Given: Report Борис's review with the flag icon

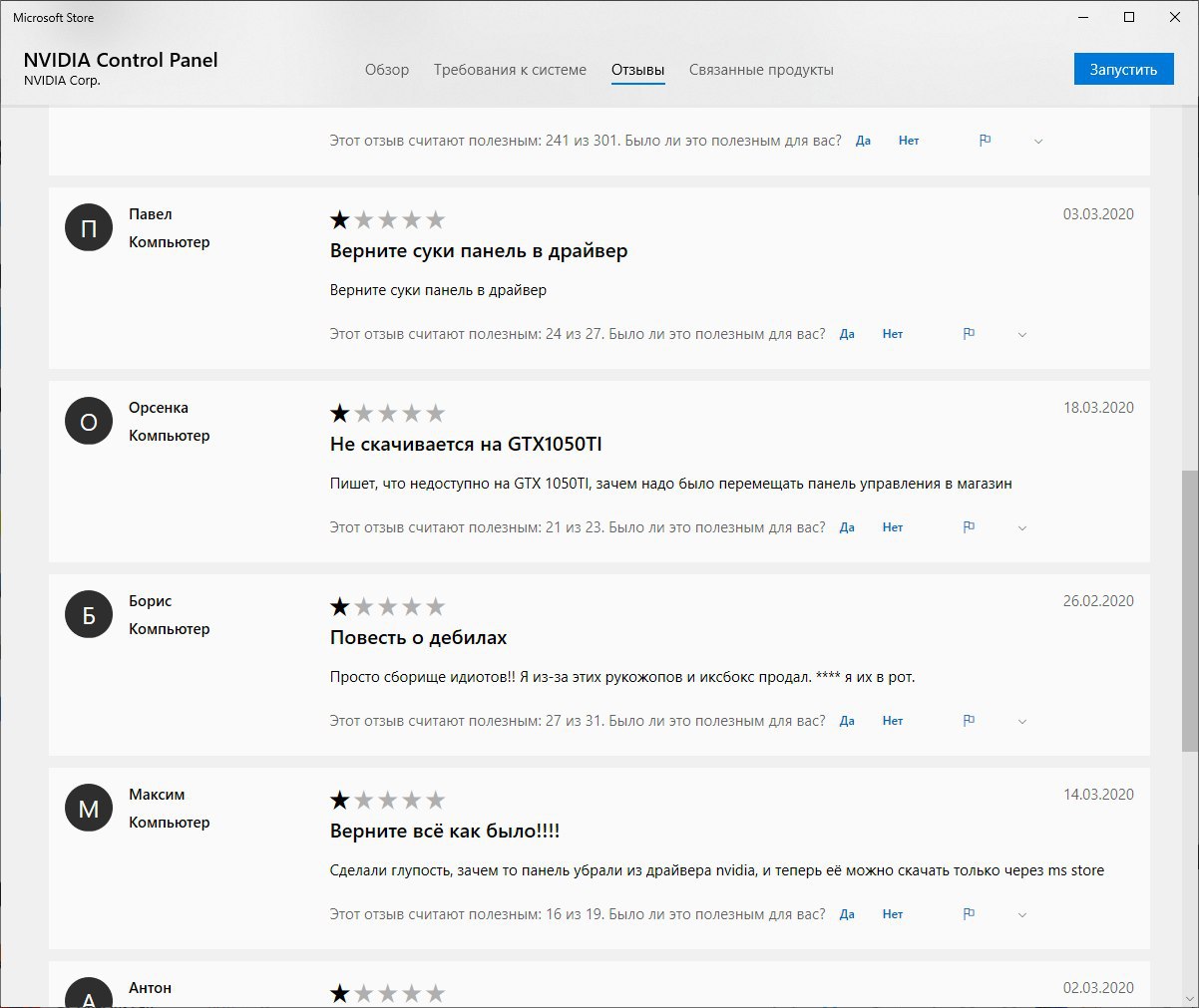Looking at the screenshot, I should pos(969,721).
